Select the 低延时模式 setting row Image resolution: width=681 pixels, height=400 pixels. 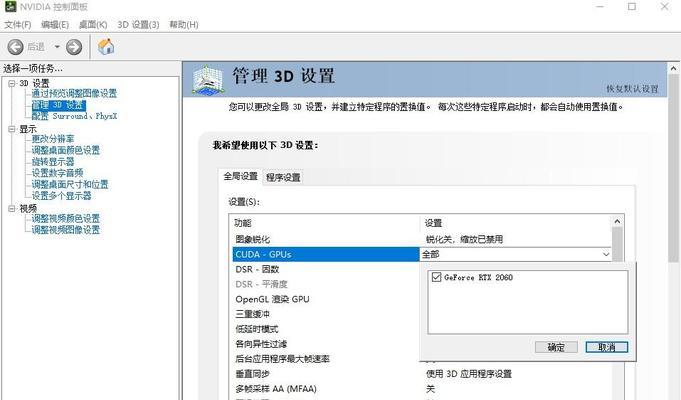coord(326,329)
